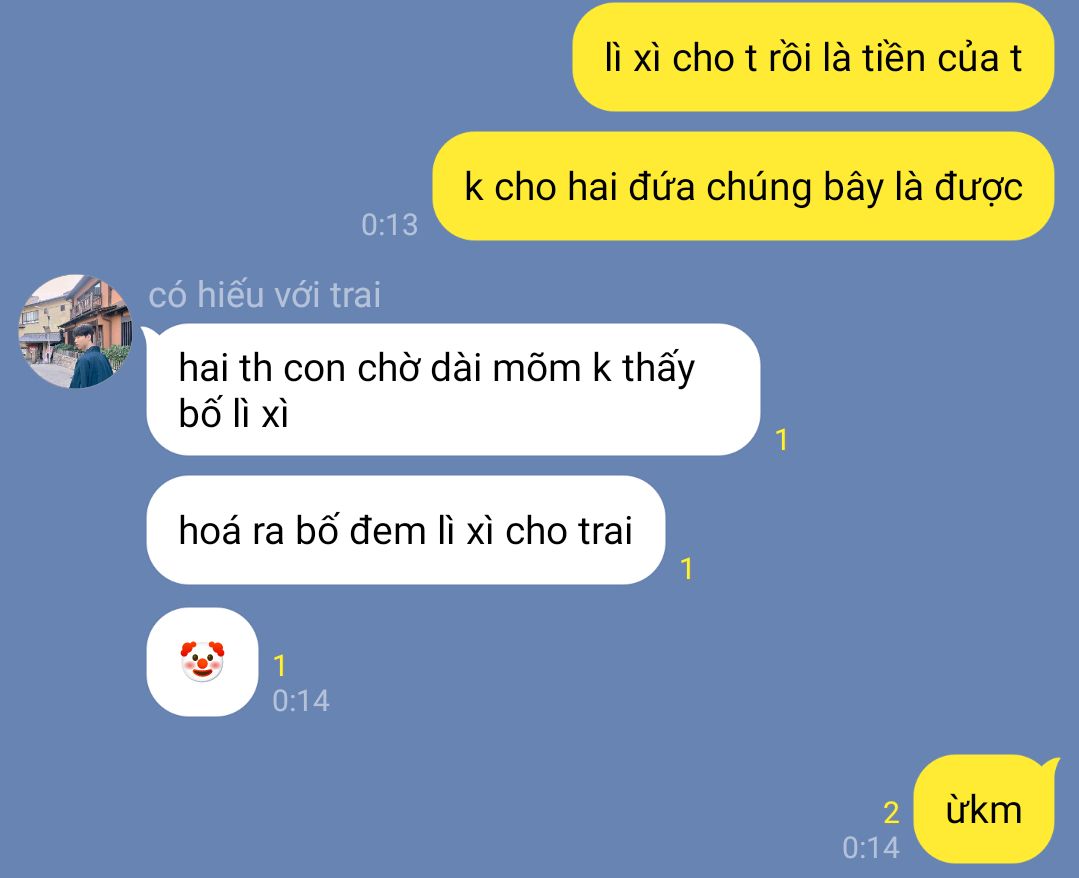Viewport: 1079px width, 878px height.
Task: Tap unread count 1 beside "cho trai" message
Action: coord(686,569)
